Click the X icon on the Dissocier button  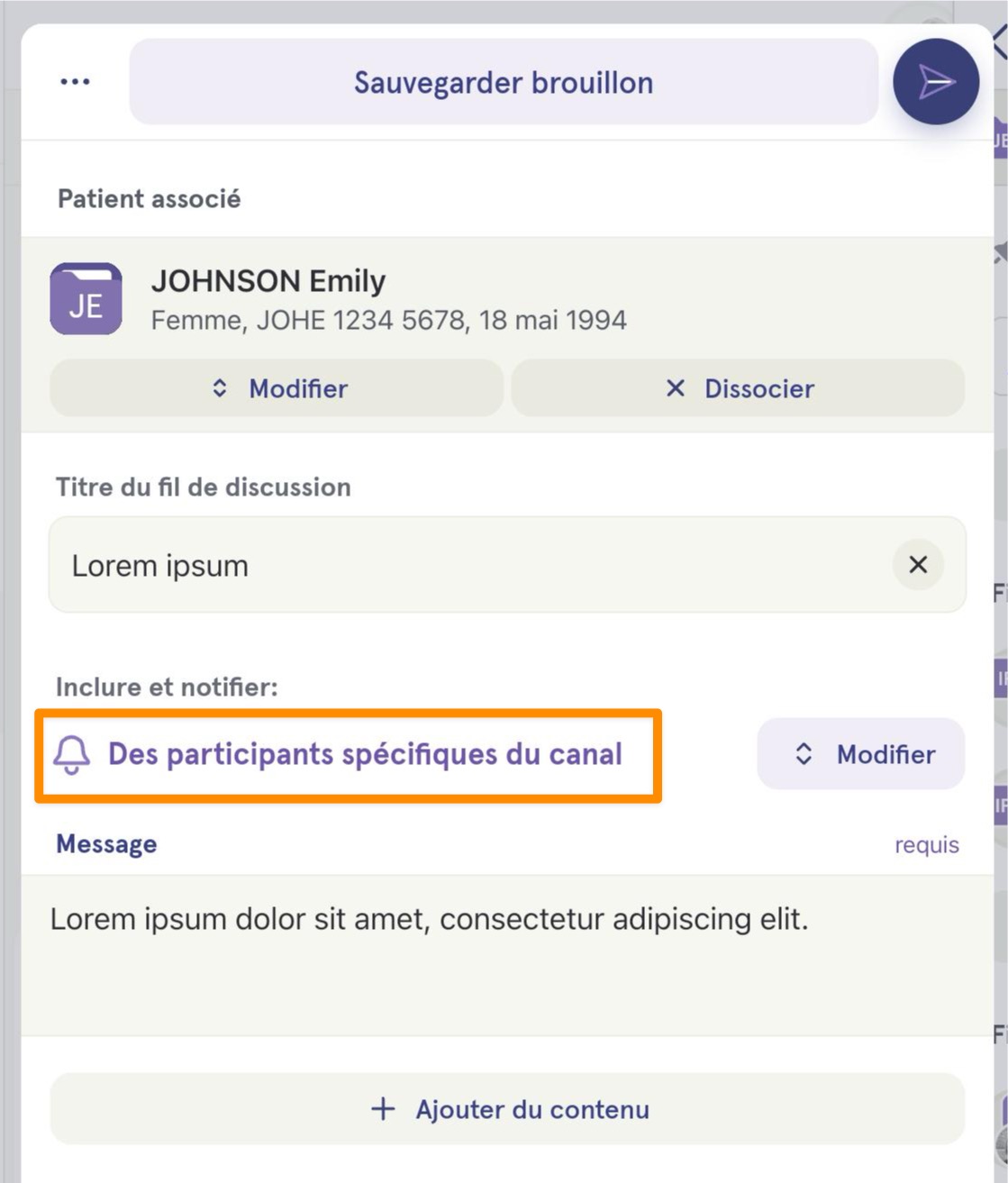(675, 388)
